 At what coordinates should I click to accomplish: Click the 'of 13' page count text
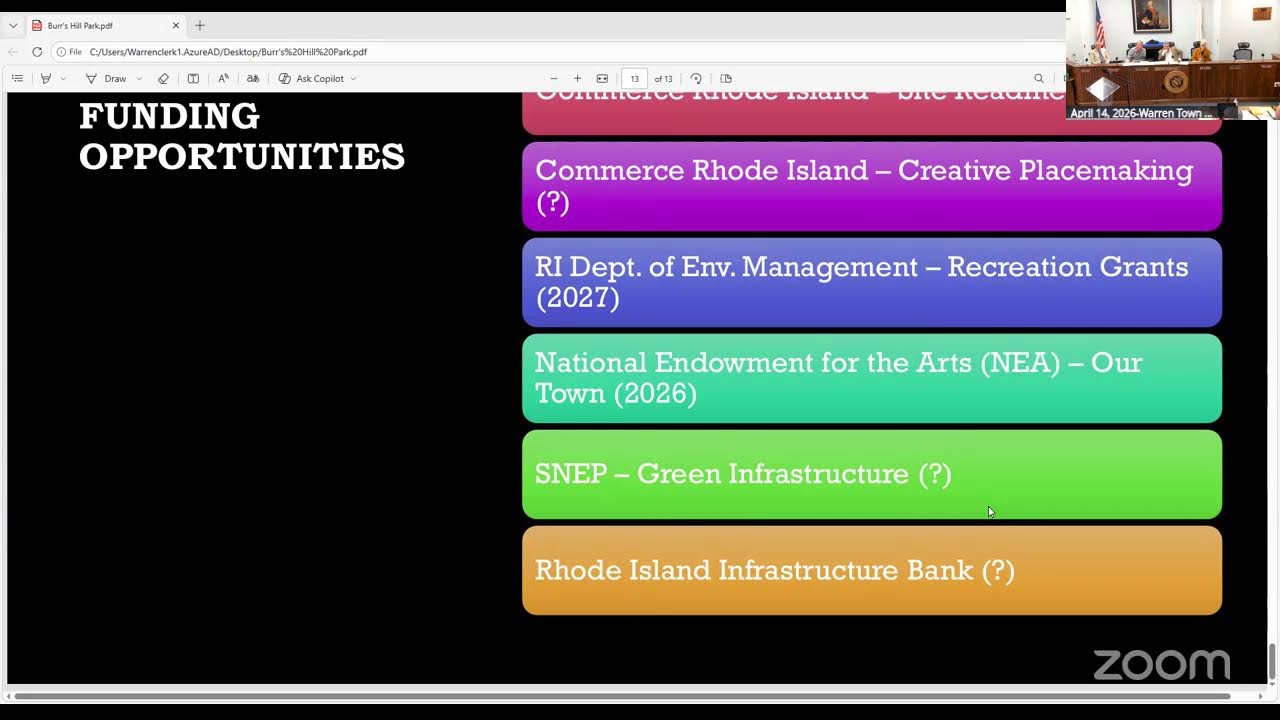pos(663,78)
